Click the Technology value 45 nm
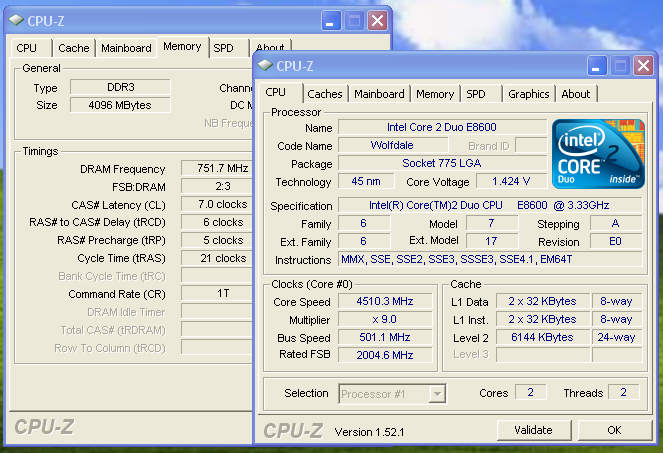 (366, 181)
